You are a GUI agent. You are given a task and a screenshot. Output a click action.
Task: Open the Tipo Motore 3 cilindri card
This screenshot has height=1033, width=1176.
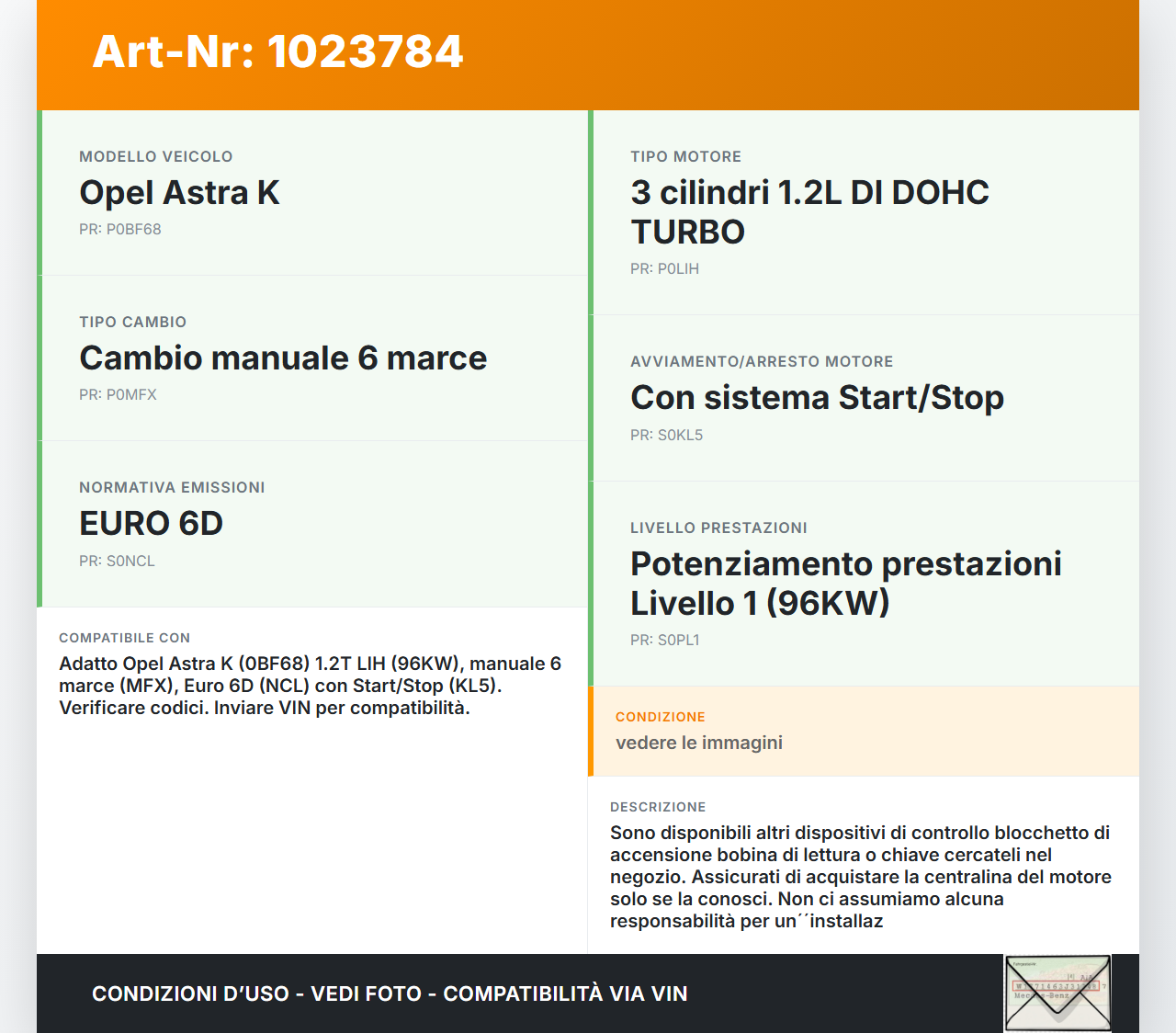[x=809, y=211]
